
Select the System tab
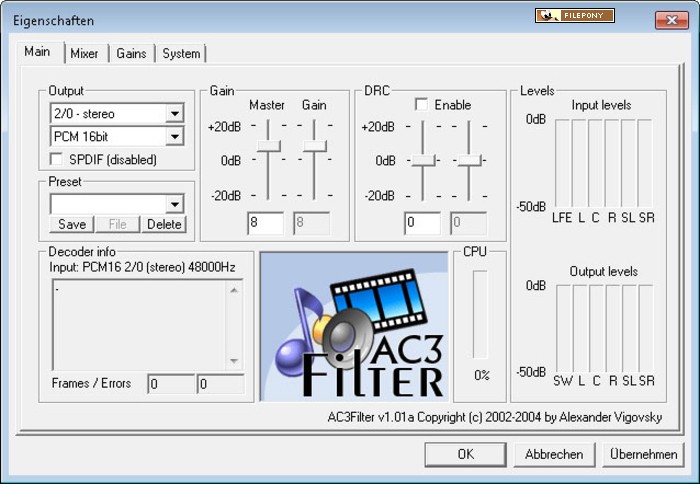(x=181, y=54)
